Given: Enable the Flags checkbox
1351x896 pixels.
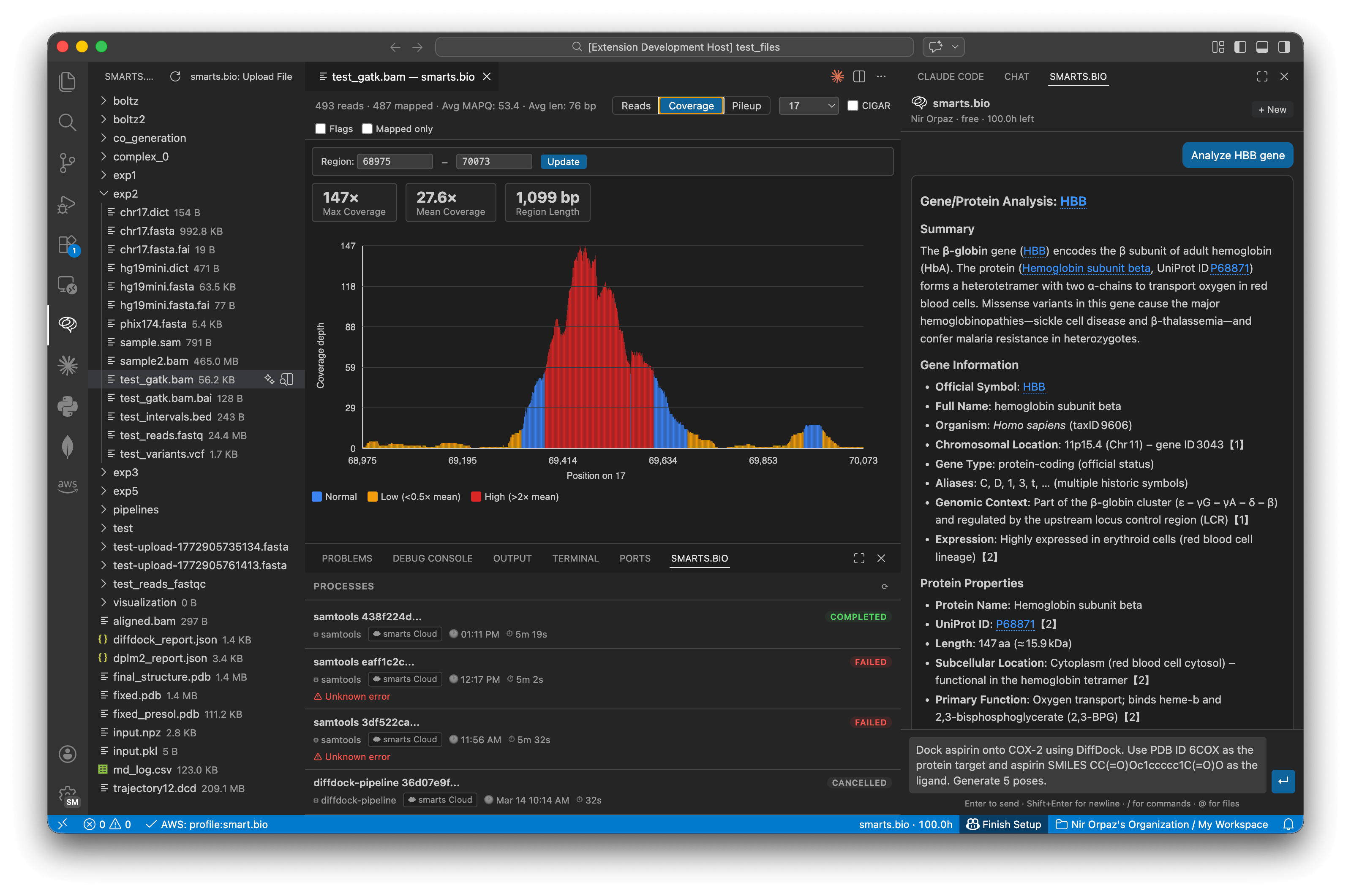Looking at the screenshot, I should (x=321, y=128).
